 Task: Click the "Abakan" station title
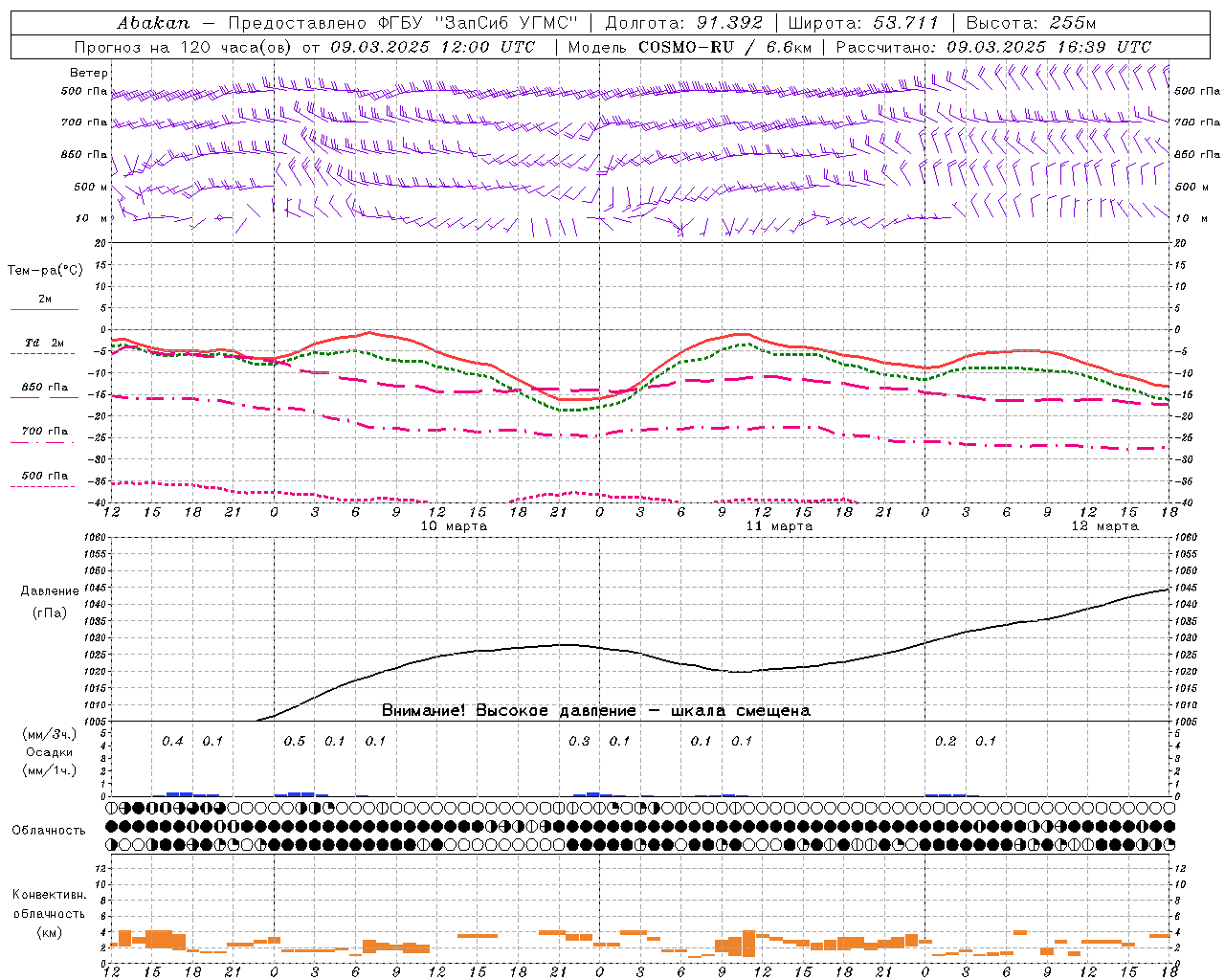(153, 22)
